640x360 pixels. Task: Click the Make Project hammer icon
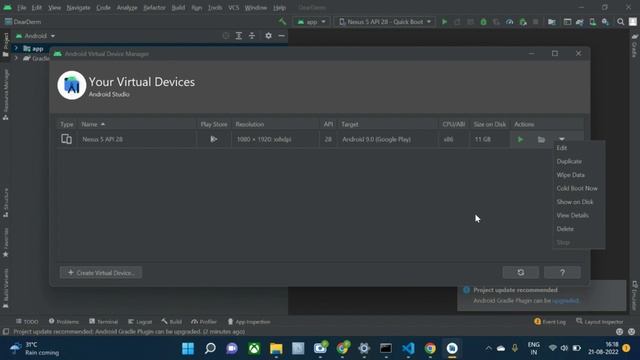click(x=282, y=22)
